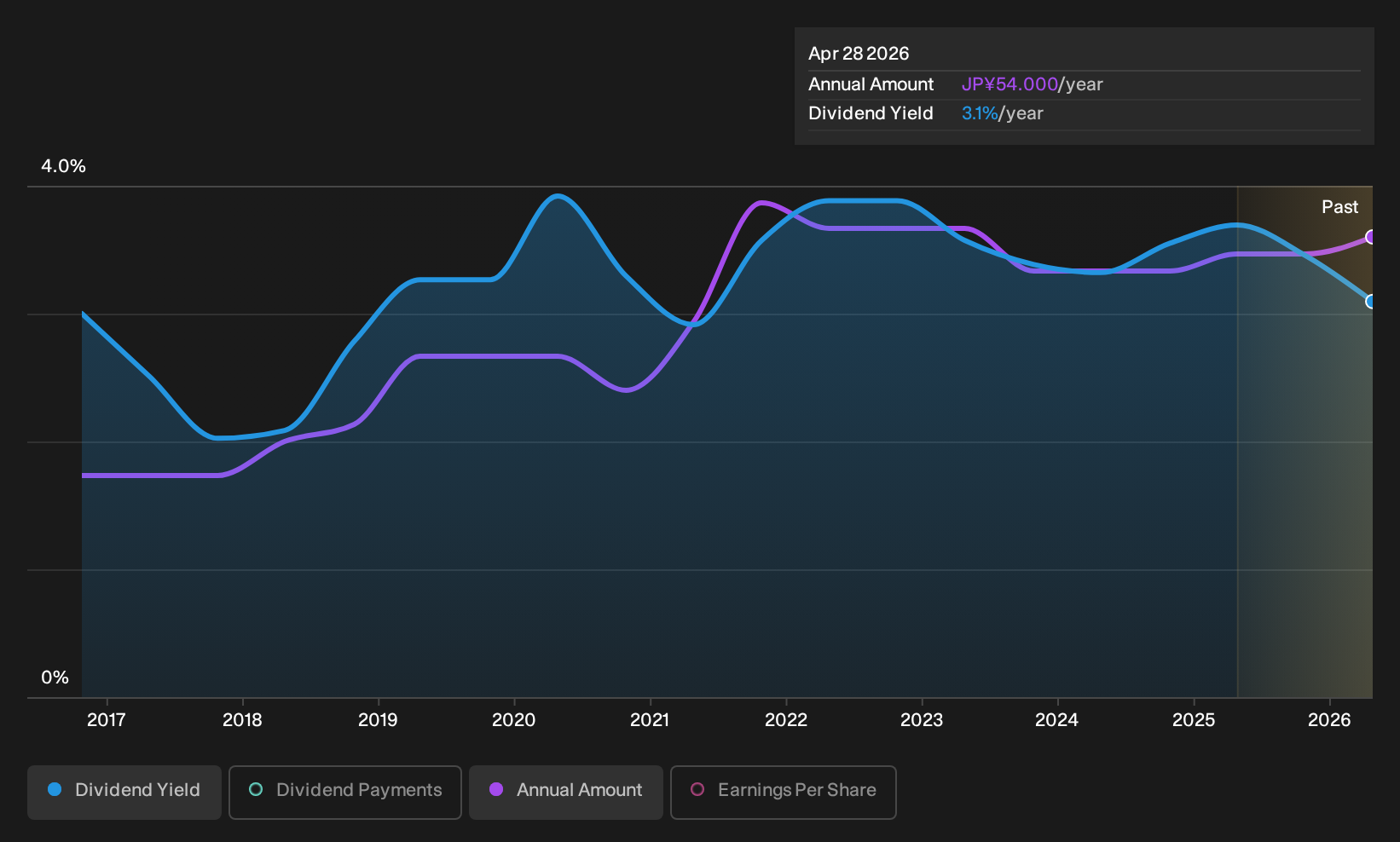Toggle the Dividend Yield series
1400x842 pixels.
[x=124, y=792]
